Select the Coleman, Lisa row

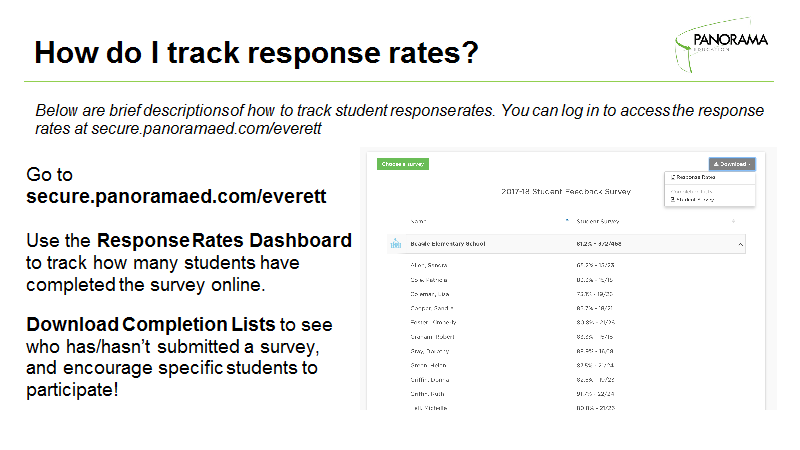tap(566, 294)
